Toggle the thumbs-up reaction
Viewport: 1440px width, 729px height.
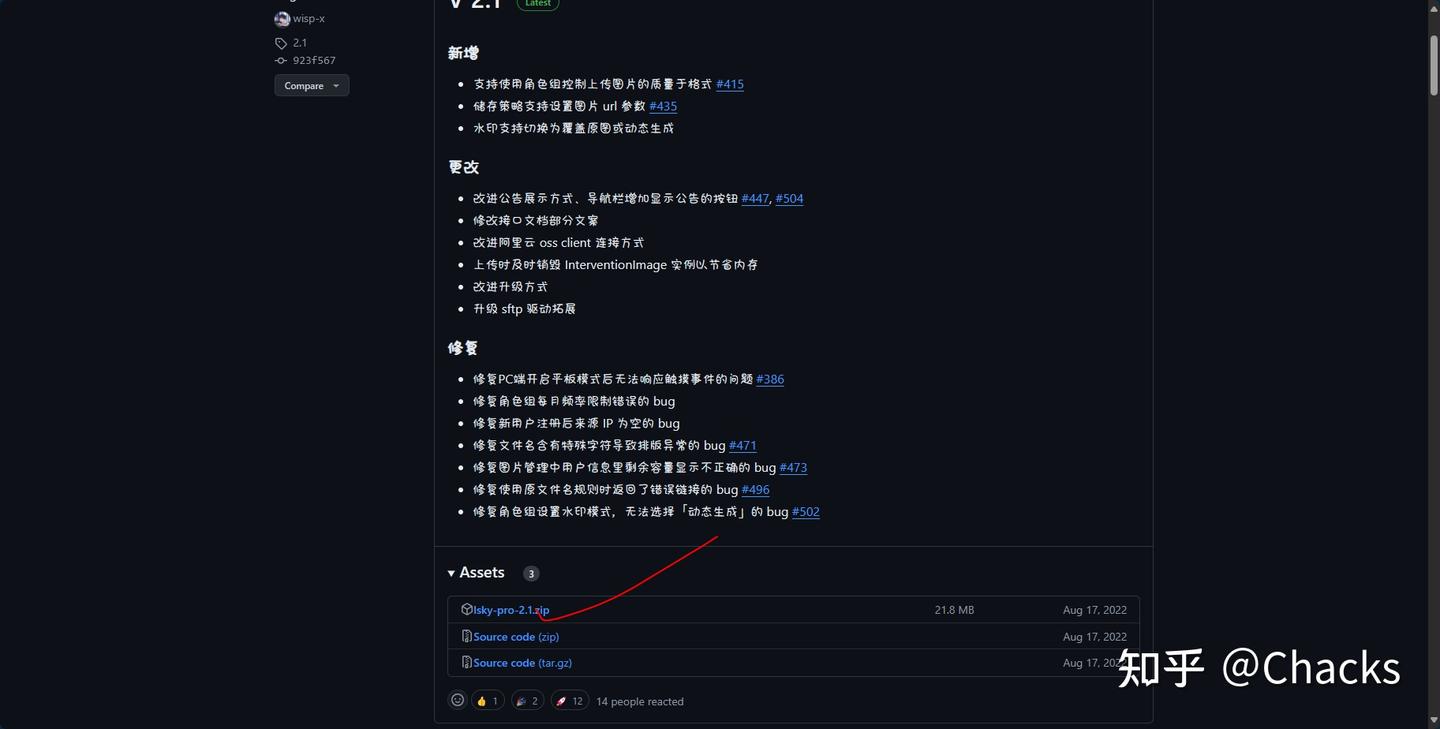coord(488,701)
